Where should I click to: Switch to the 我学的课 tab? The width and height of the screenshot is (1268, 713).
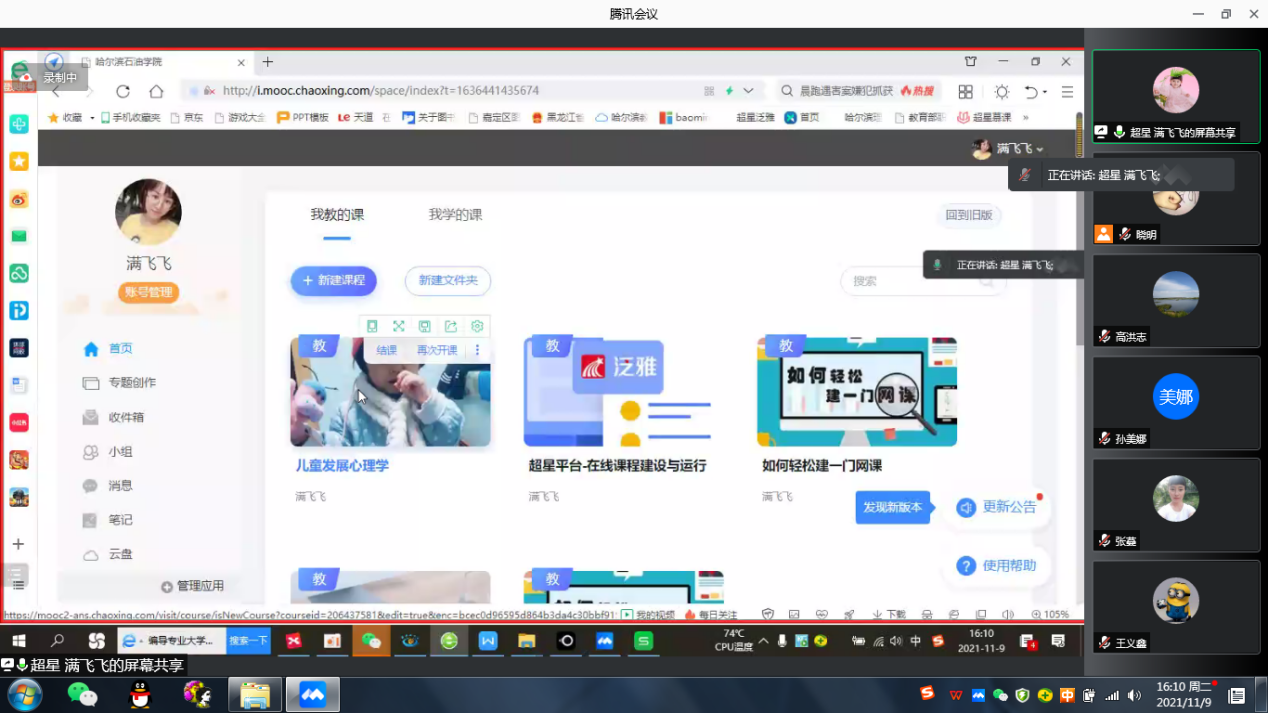coord(455,215)
